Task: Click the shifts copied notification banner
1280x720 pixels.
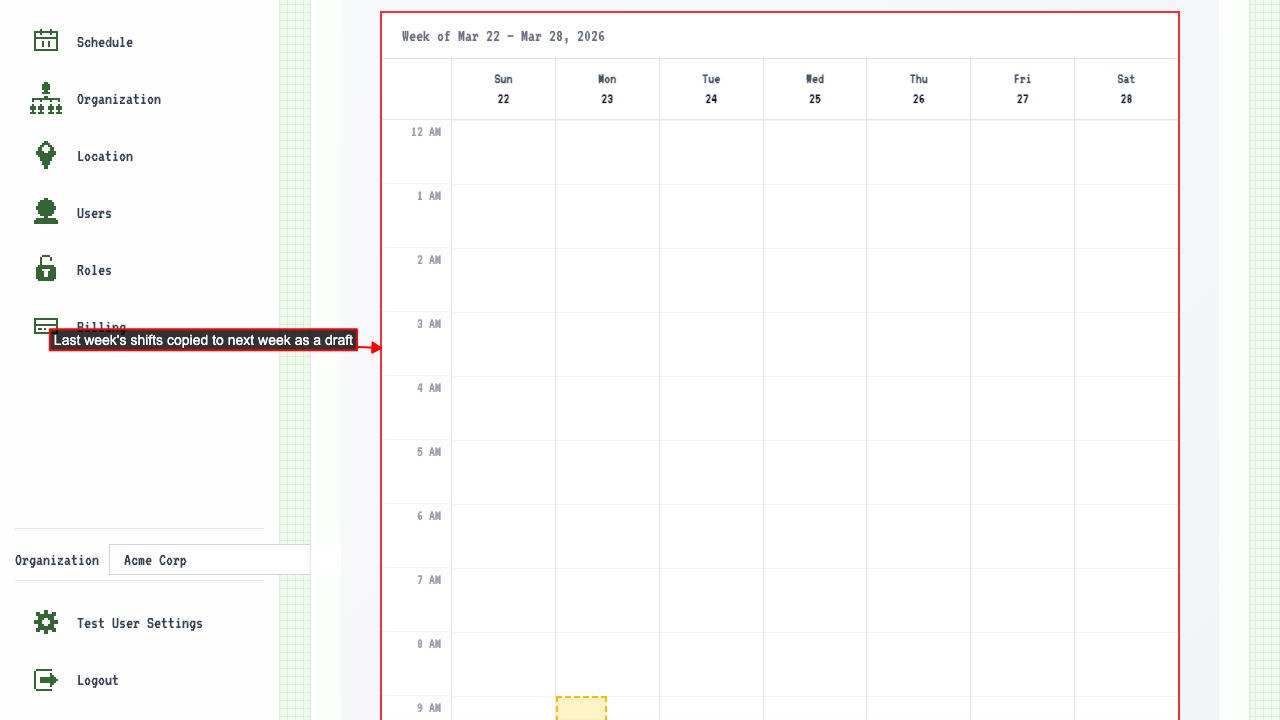Action: [x=203, y=340]
